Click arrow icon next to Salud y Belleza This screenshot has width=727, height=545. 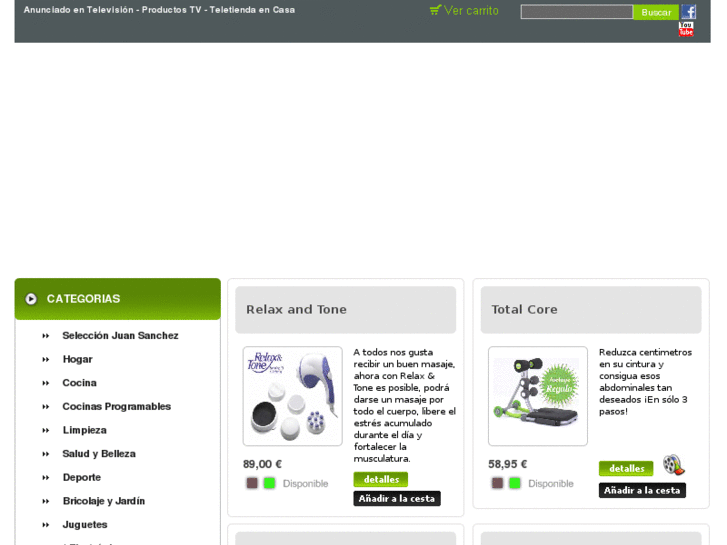click(x=45, y=454)
